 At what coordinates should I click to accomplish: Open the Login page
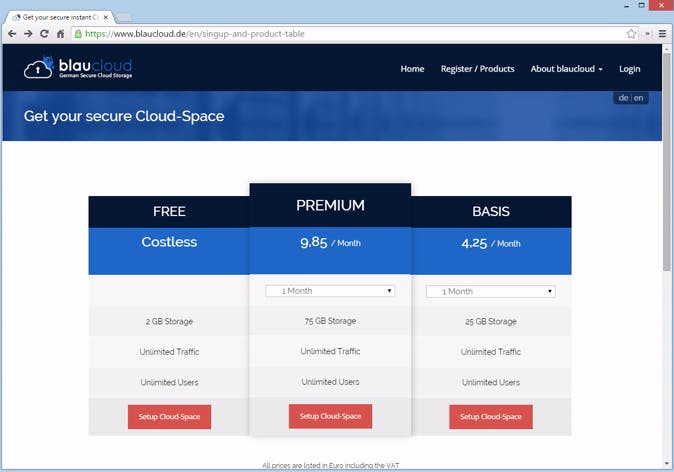coord(629,69)
